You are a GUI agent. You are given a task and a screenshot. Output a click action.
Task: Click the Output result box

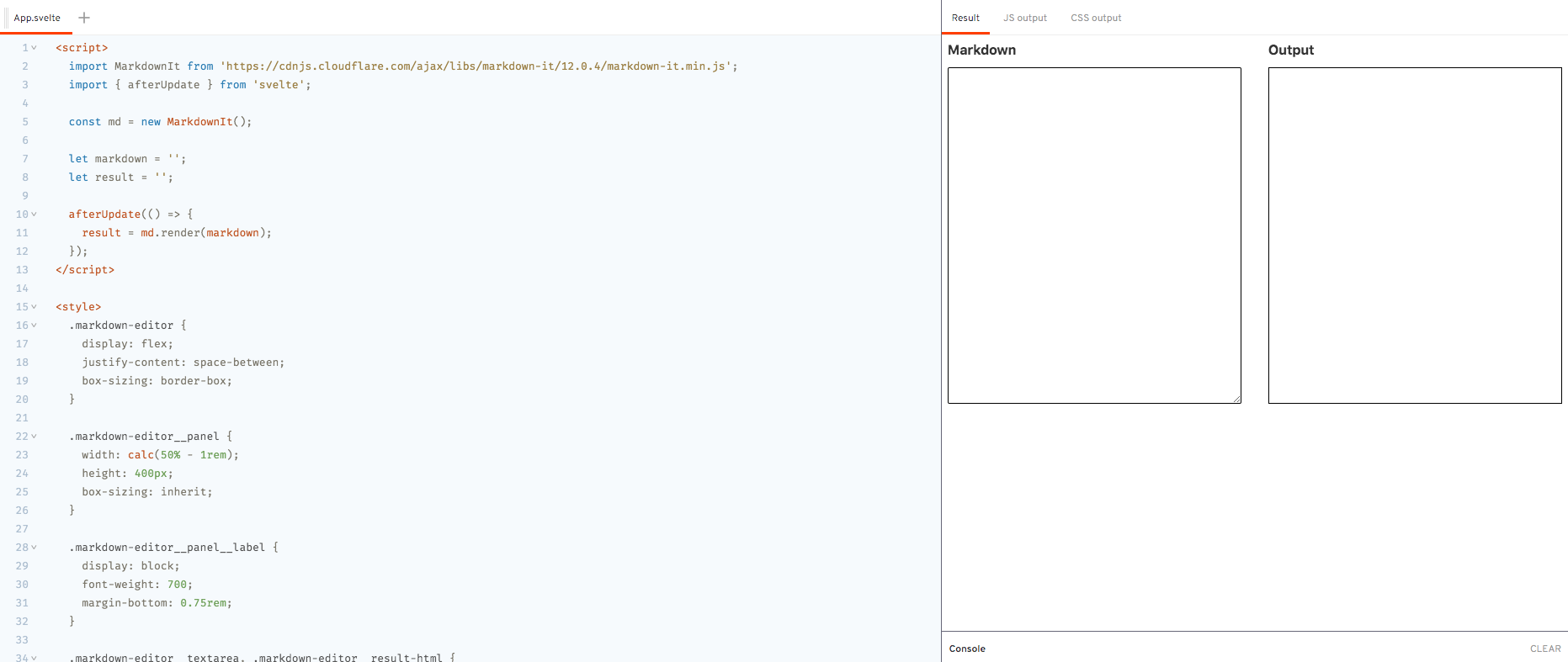1415,236
